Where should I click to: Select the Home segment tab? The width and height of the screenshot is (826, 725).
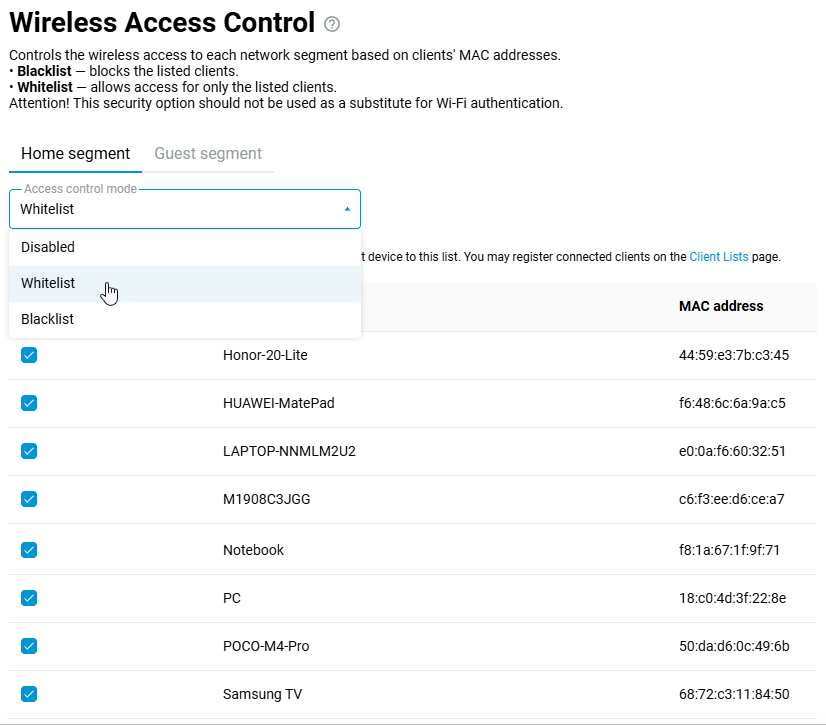(x=75, y=154)
